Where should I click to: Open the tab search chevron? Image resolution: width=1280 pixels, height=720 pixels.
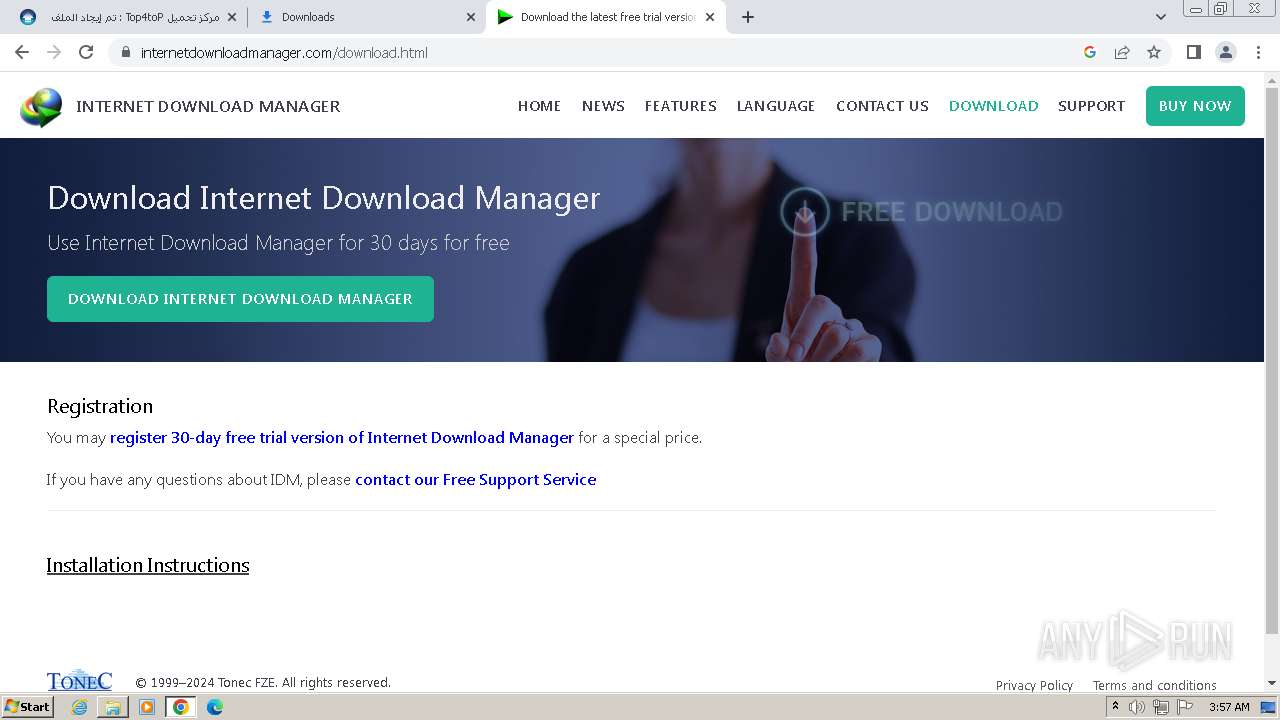click(1161, 17)
